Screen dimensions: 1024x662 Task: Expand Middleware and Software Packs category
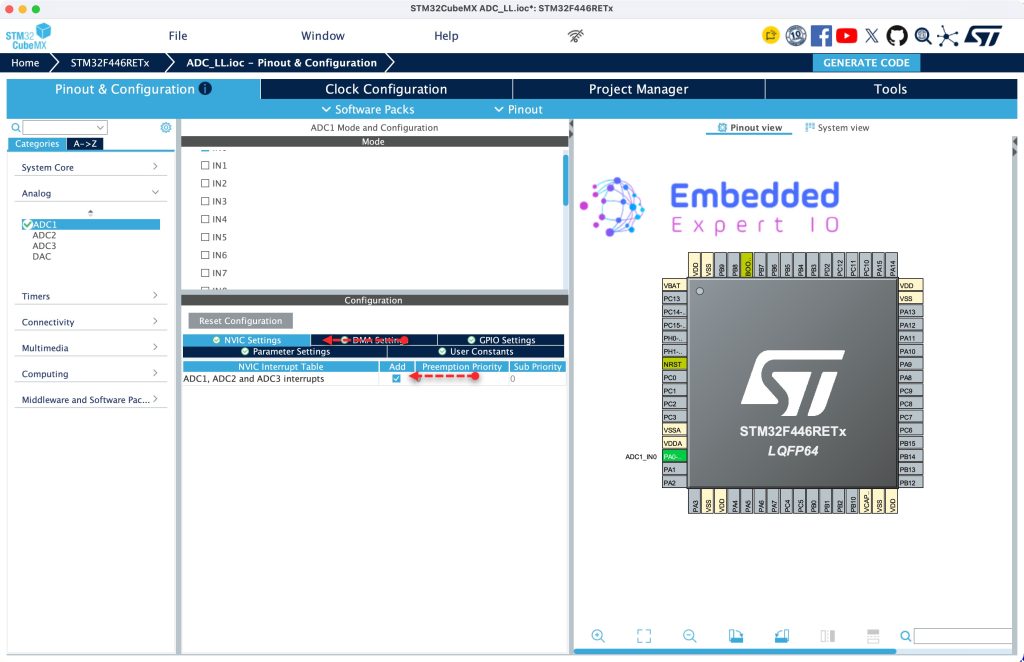coord(90,400)
